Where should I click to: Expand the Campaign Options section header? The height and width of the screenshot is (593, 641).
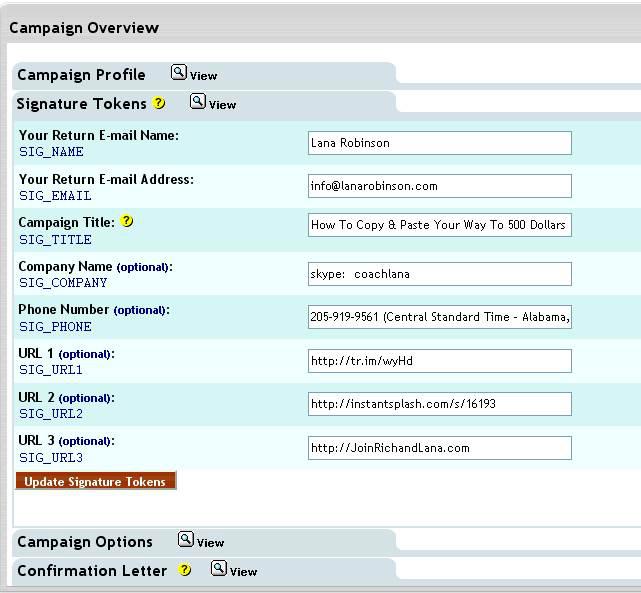coord(85,542)
